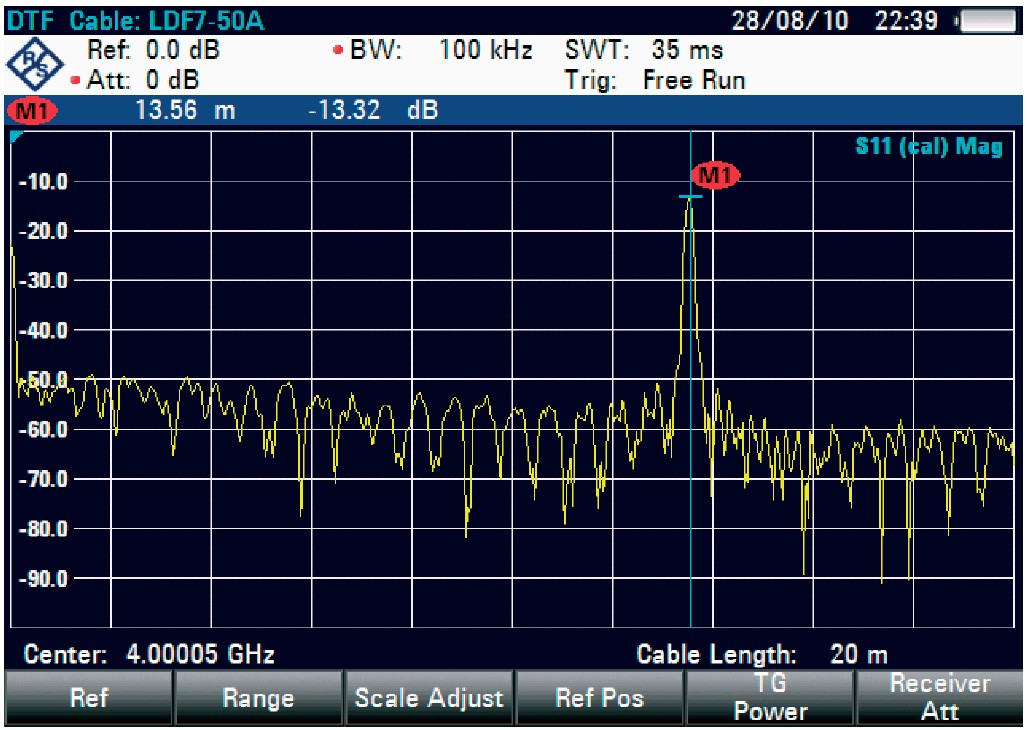Select the red M1 marker on the trace

pyautogui.click(x=716, y=176)
